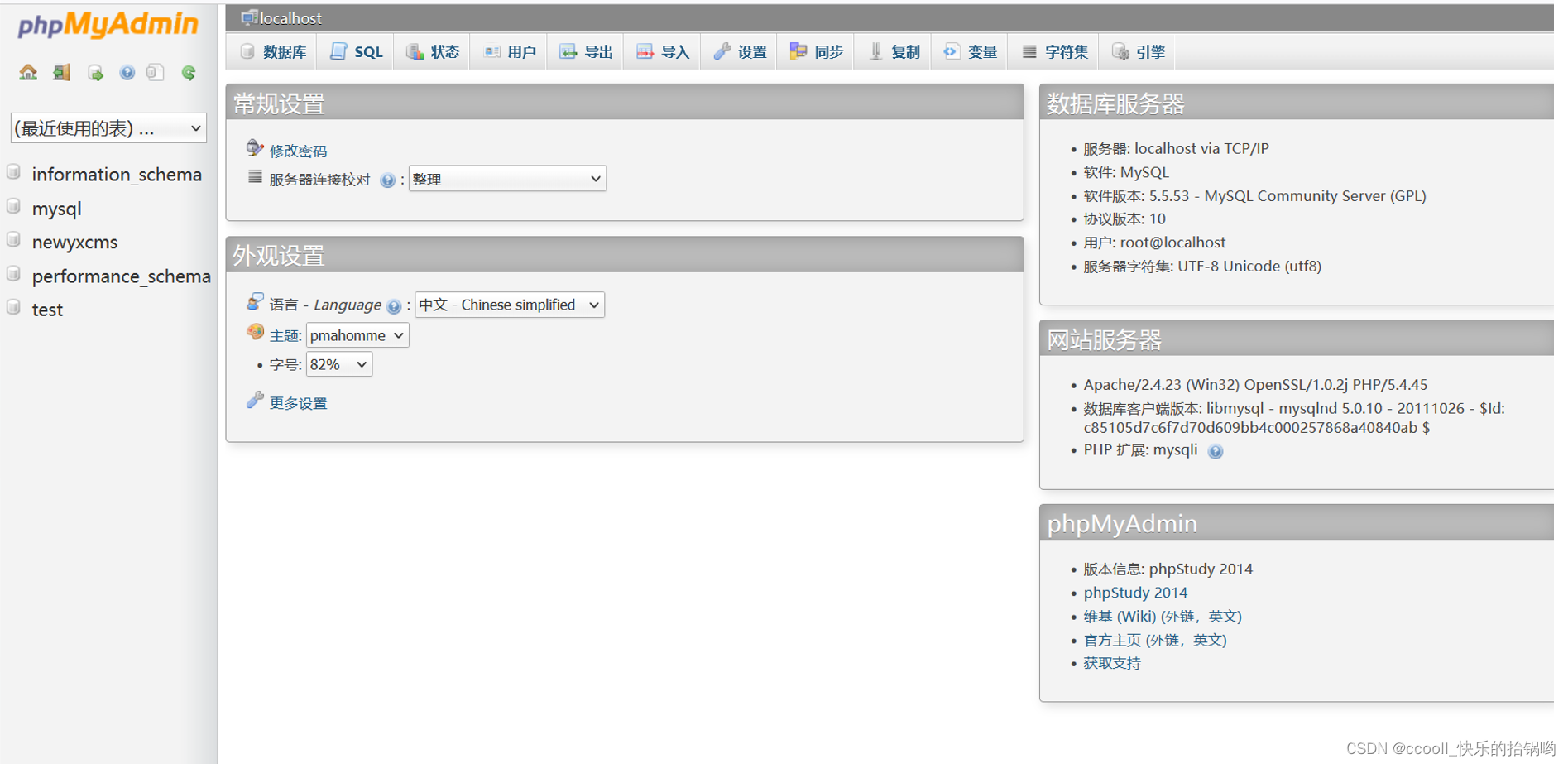Screen dimensions: 1568x764
Task: Go to home via house icon
Action: pos(28,73)
